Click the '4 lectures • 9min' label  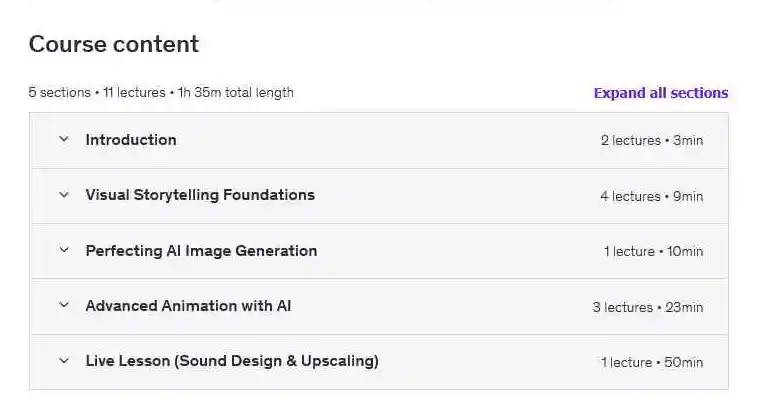tap(651, 196)
